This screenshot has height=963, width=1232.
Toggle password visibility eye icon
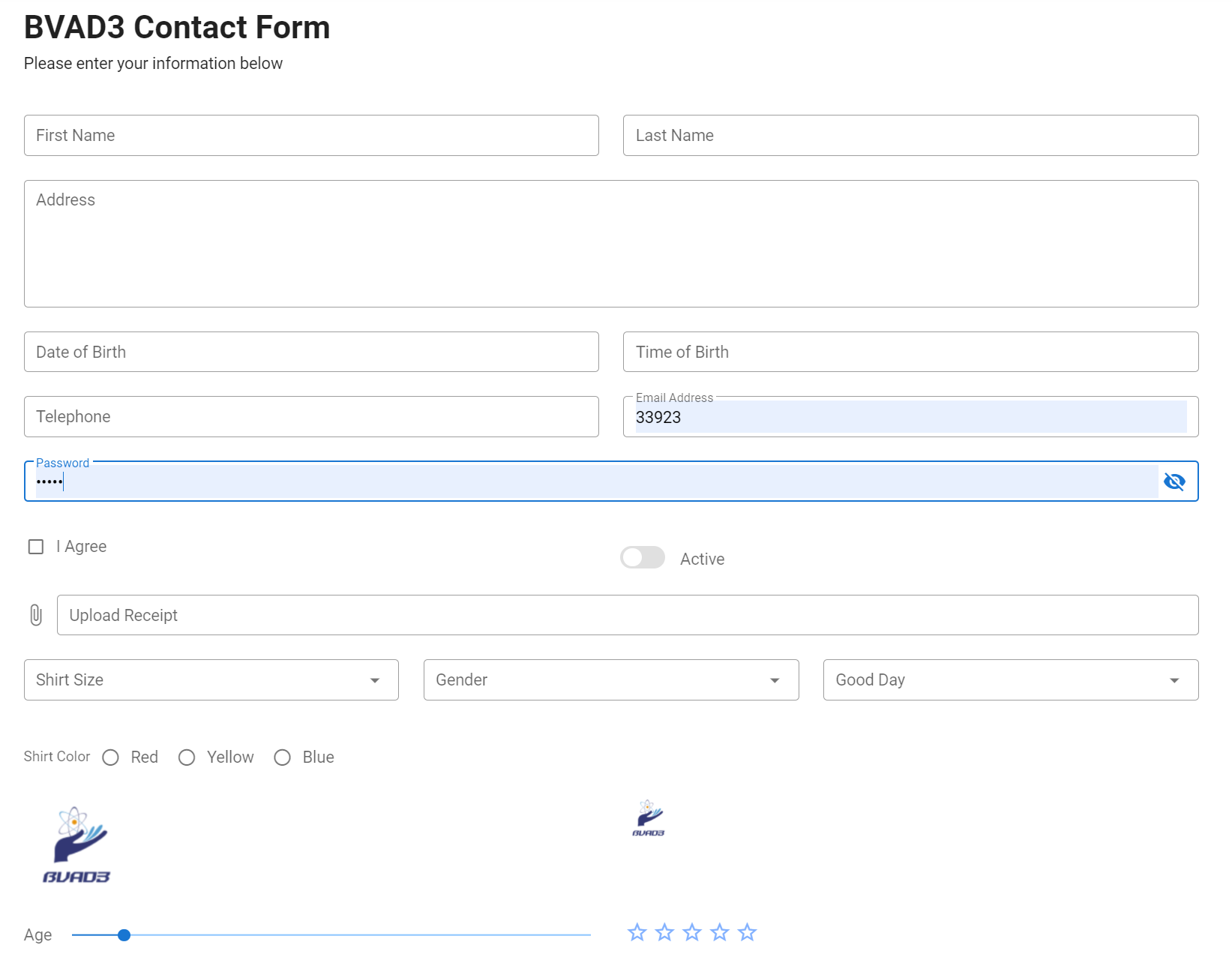[x=1174, y=481]
